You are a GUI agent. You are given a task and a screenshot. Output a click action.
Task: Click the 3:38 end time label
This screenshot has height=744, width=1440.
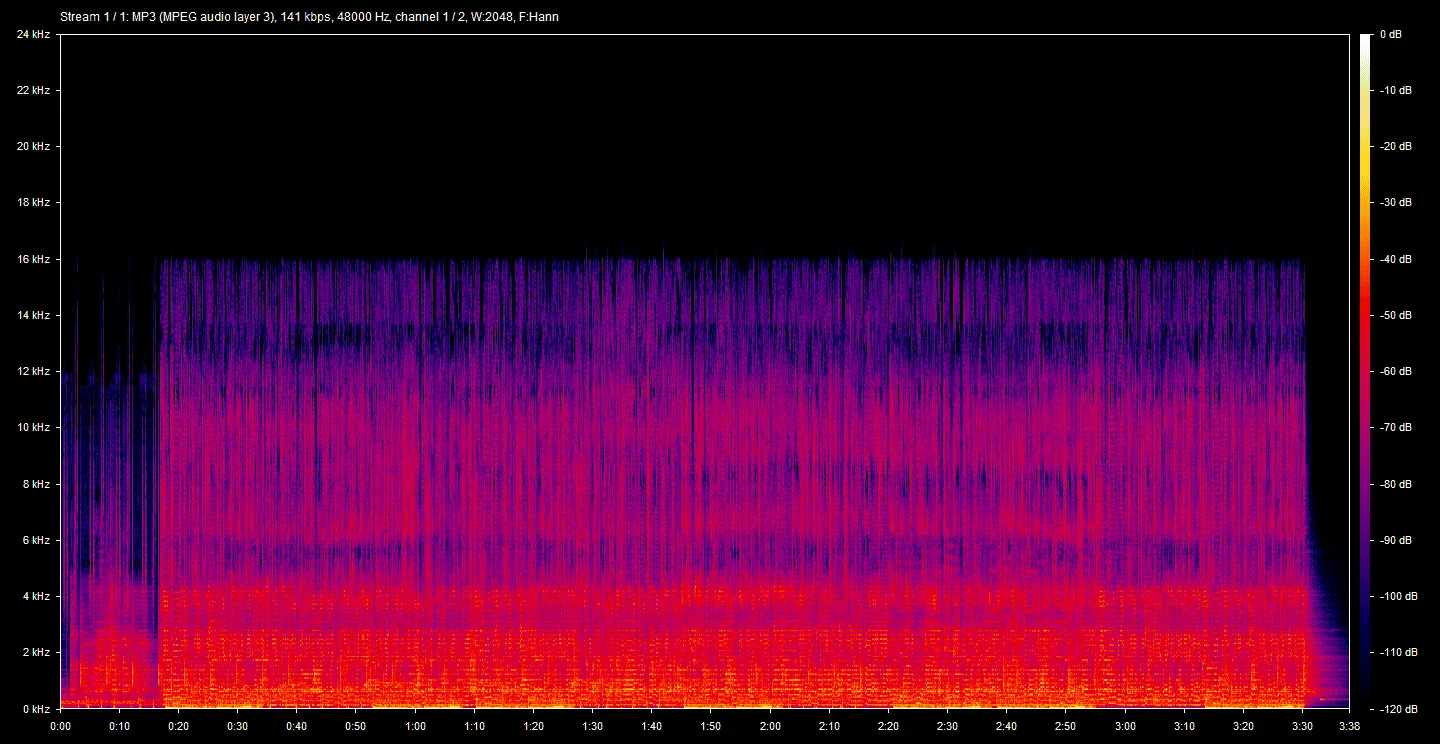(x=1349, y=726)
